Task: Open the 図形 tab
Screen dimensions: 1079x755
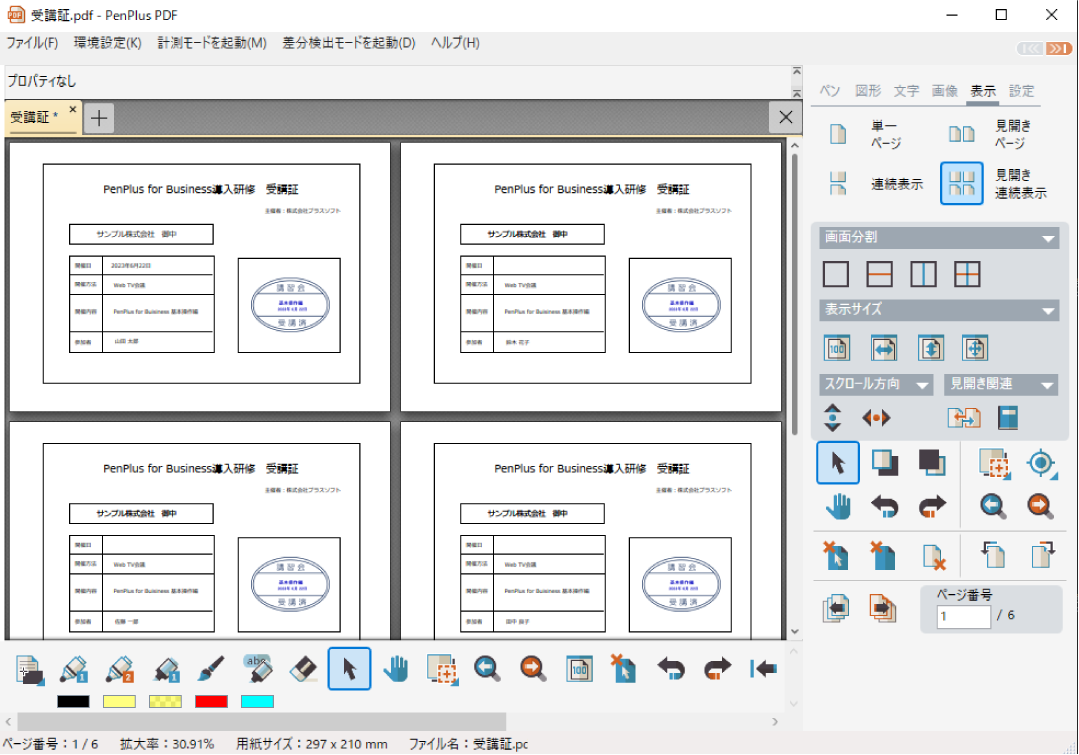Action: (x=868, y=91)
